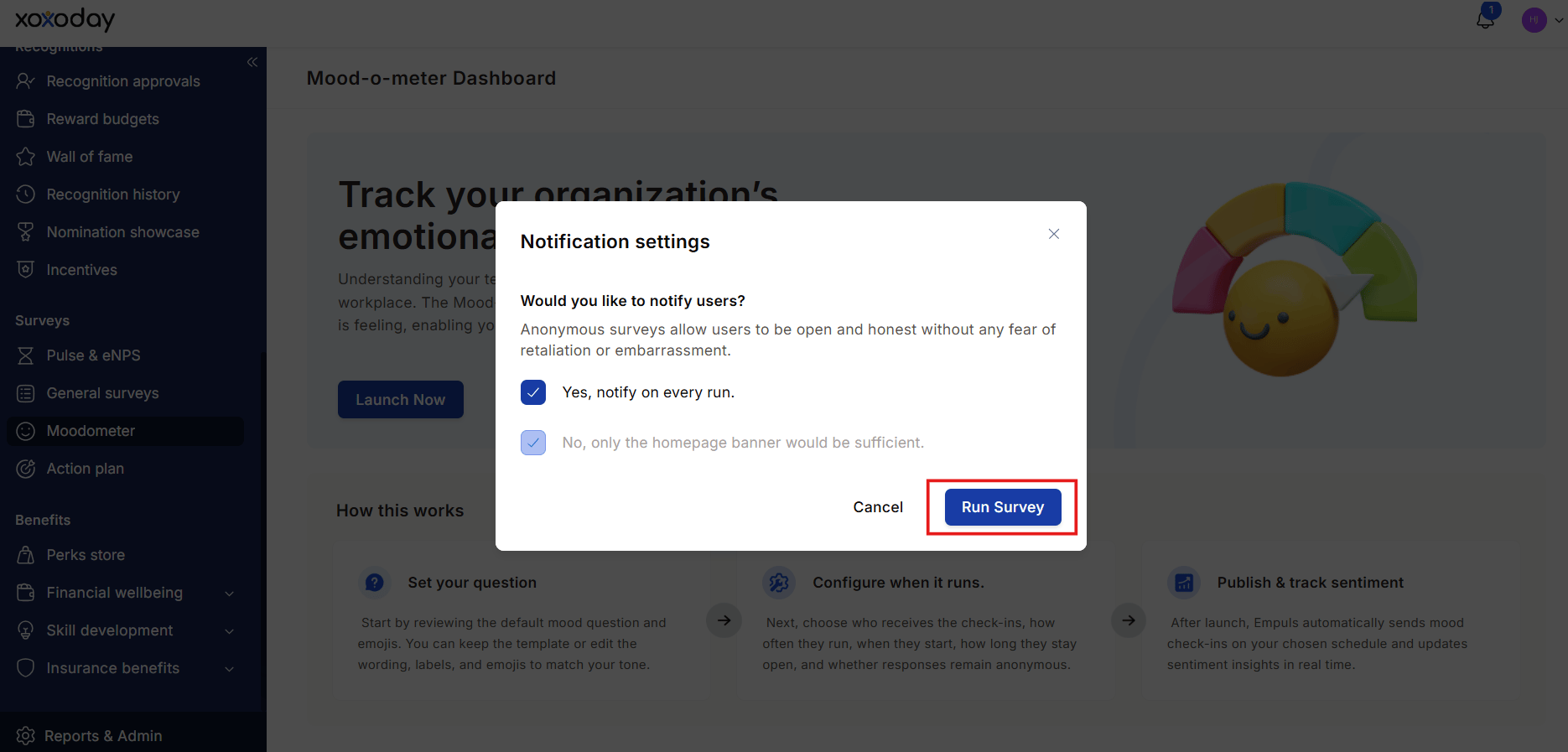Click the Wall of fame star icon
The width and height of the screenshot is (1568, 752).
(26, 157)
